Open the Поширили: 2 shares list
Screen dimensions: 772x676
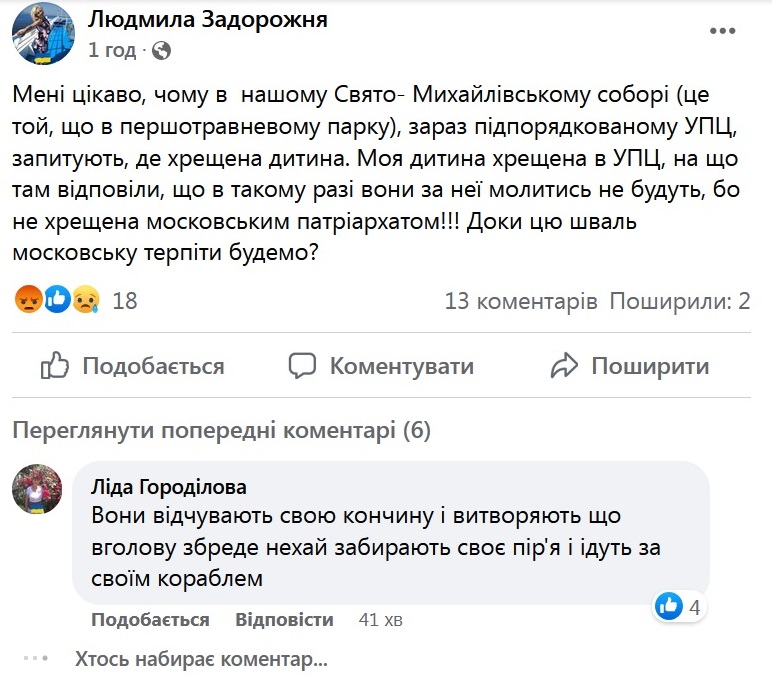click(680, 301)
